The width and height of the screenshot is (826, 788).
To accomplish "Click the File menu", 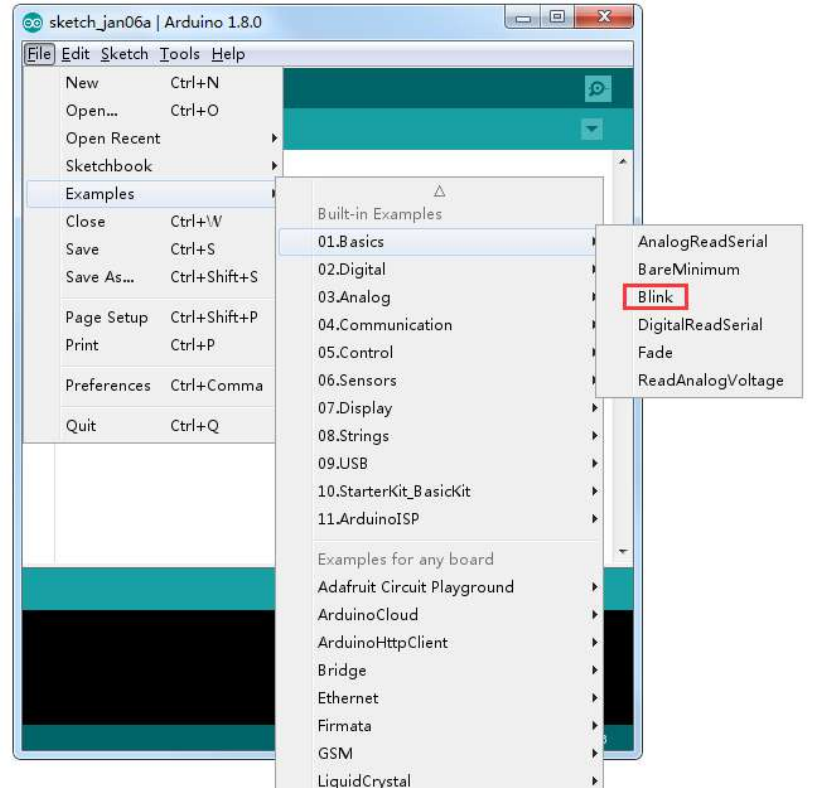I will (39, 54).
